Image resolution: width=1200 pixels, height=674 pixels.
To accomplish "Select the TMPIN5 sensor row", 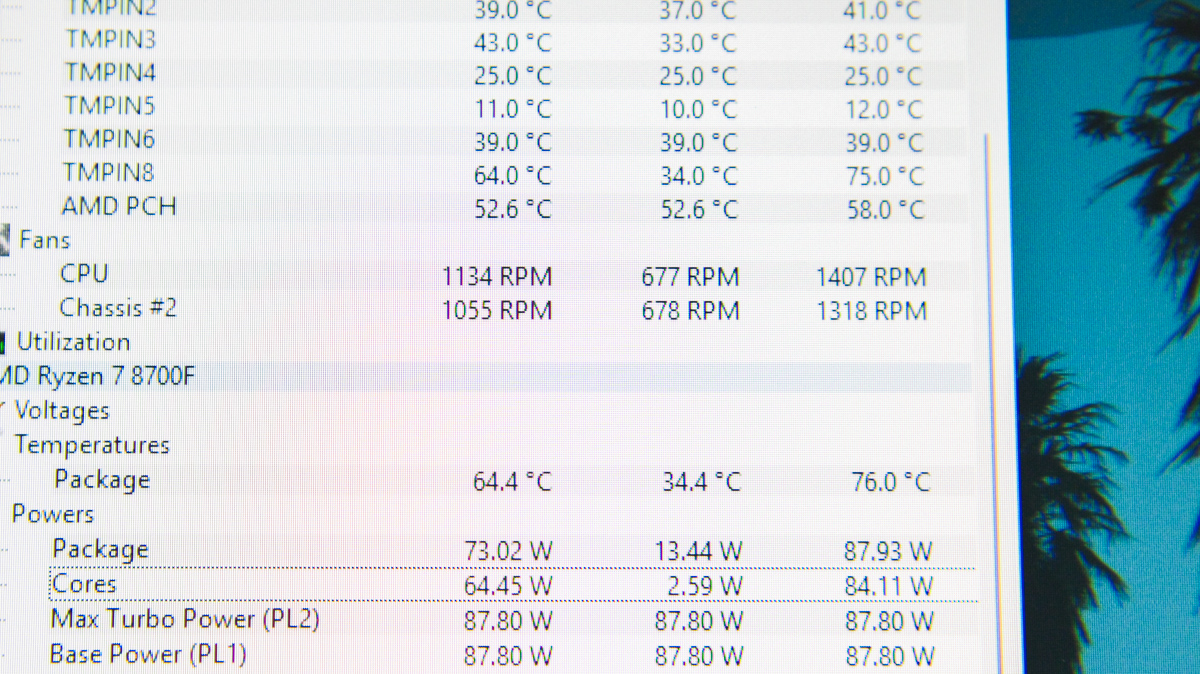I will click(x=485, y=108).
